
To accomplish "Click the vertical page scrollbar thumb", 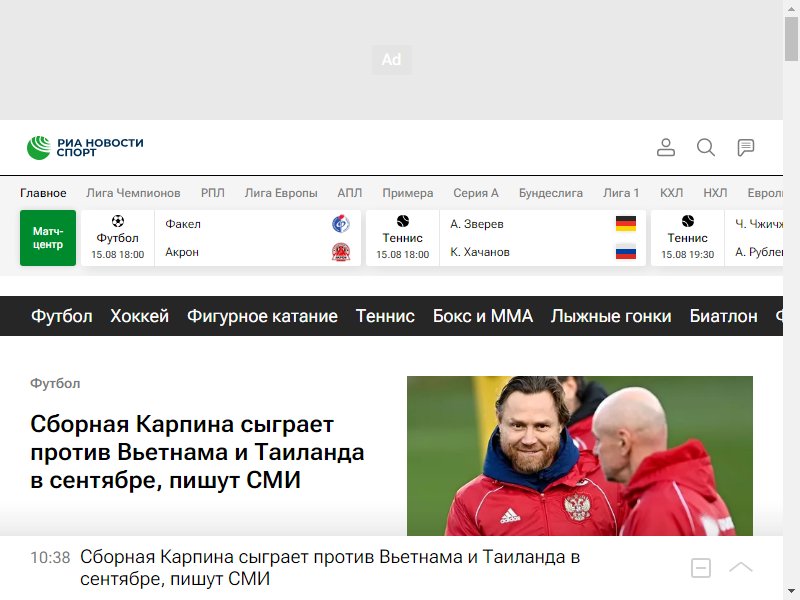I will pyautogui.click(x=791, y=38).
